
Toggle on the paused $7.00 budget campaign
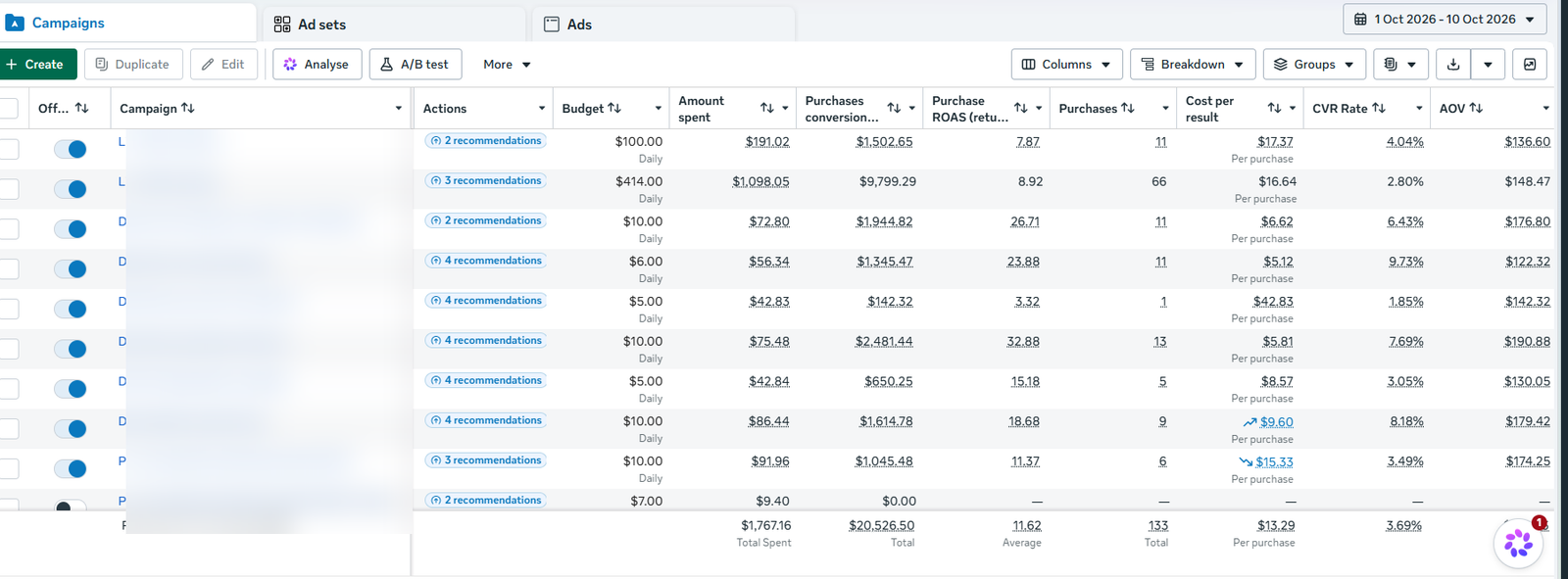71,507
